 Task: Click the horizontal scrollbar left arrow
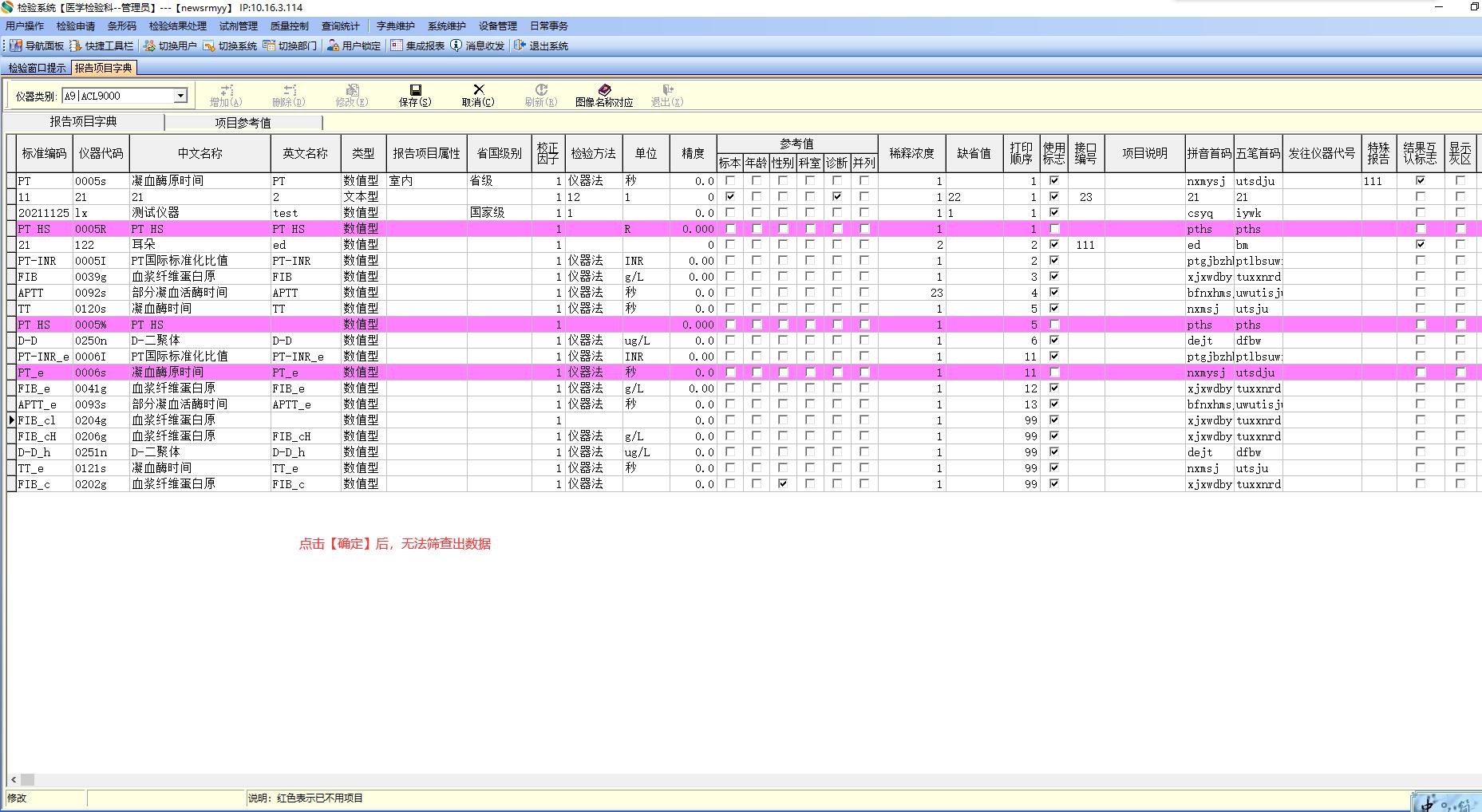click(x=14, y=779)
